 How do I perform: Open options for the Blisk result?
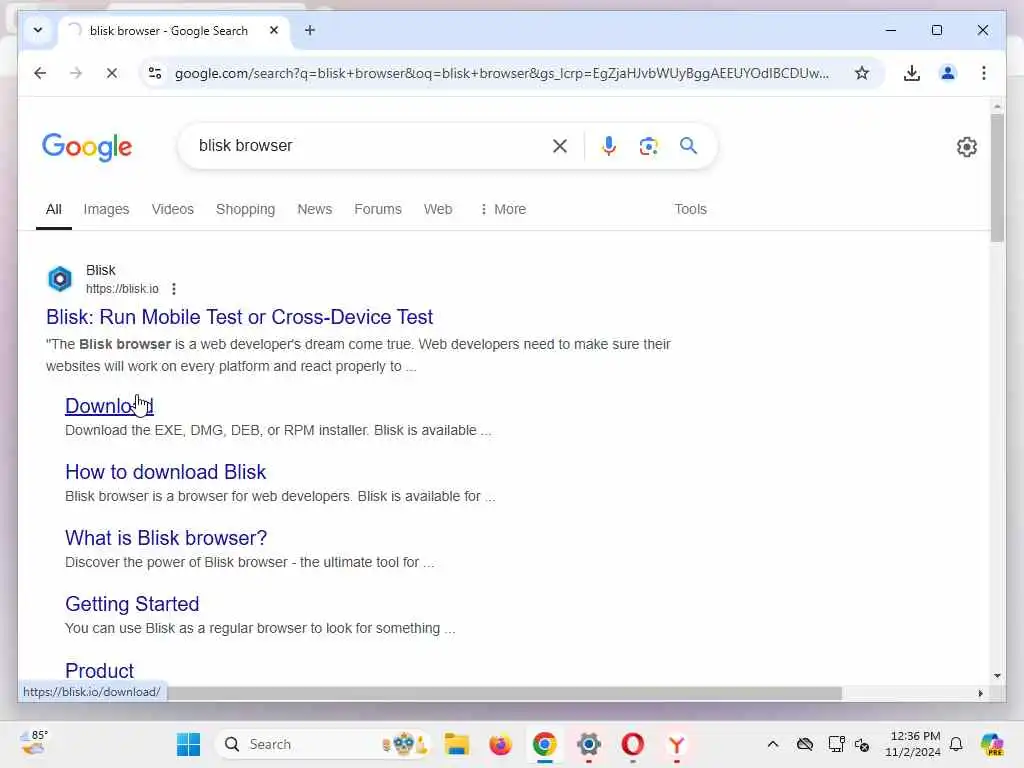click(174, 289)
